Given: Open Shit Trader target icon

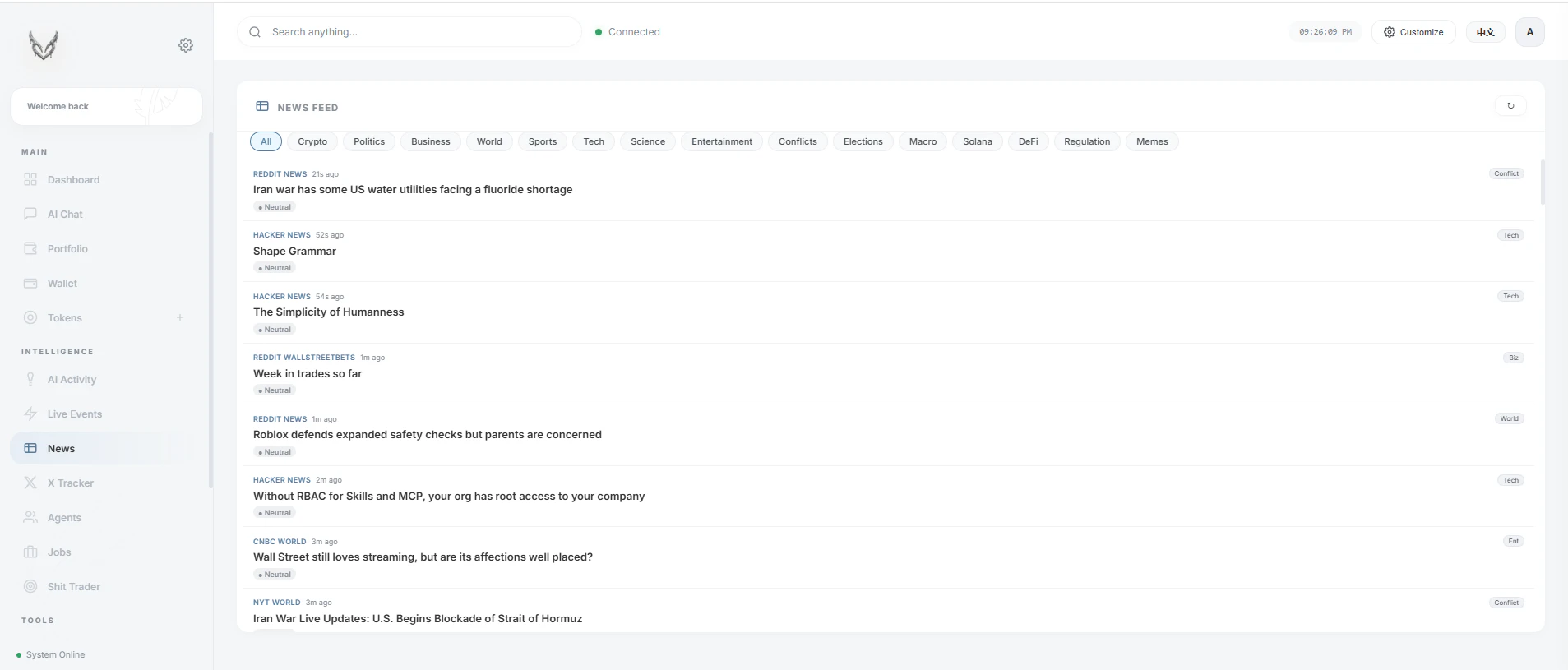Looking at the screenshot, I should [x=30, y=586].
